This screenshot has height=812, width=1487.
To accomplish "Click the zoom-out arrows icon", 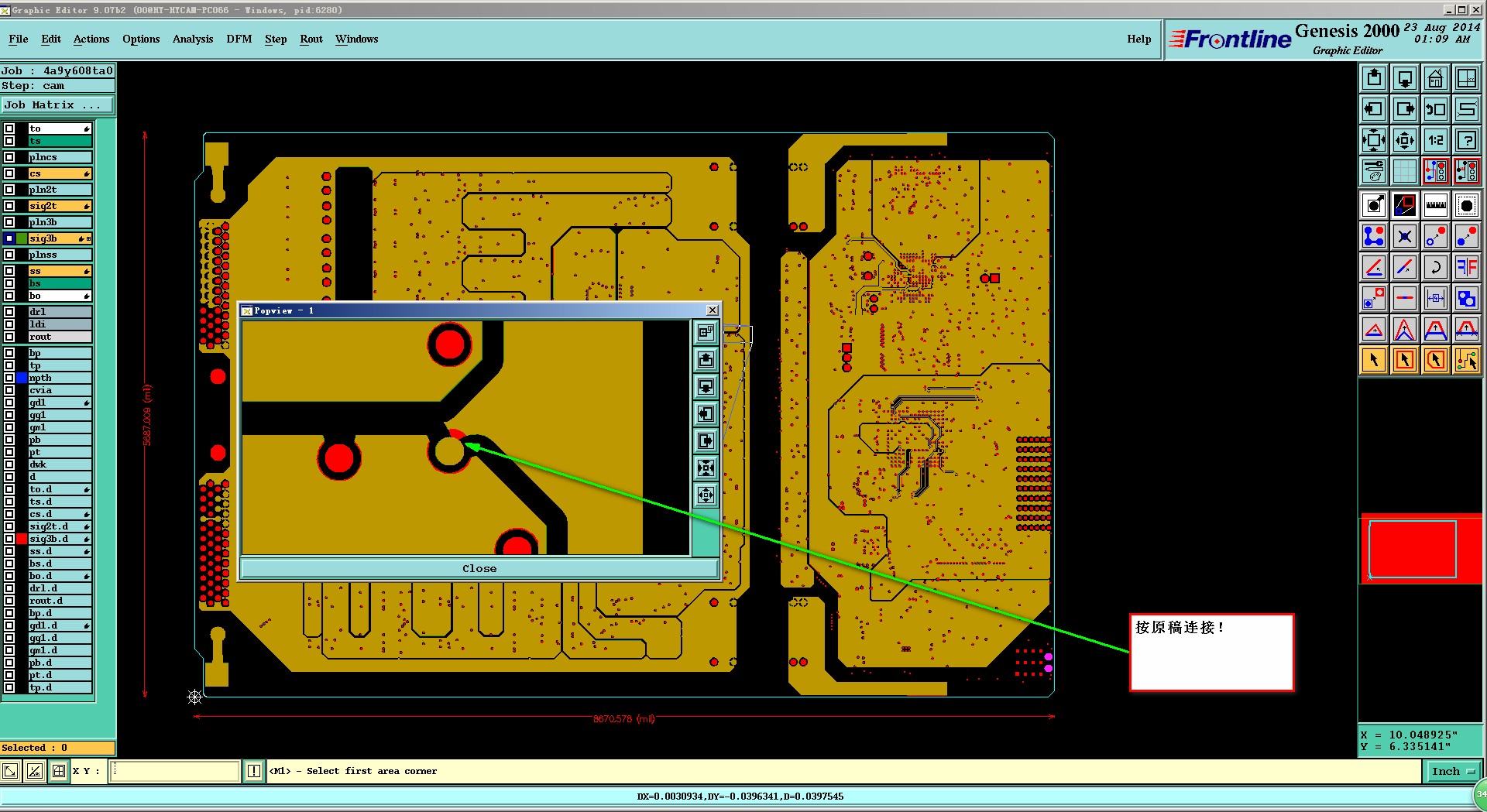I will coord(1405,140).
